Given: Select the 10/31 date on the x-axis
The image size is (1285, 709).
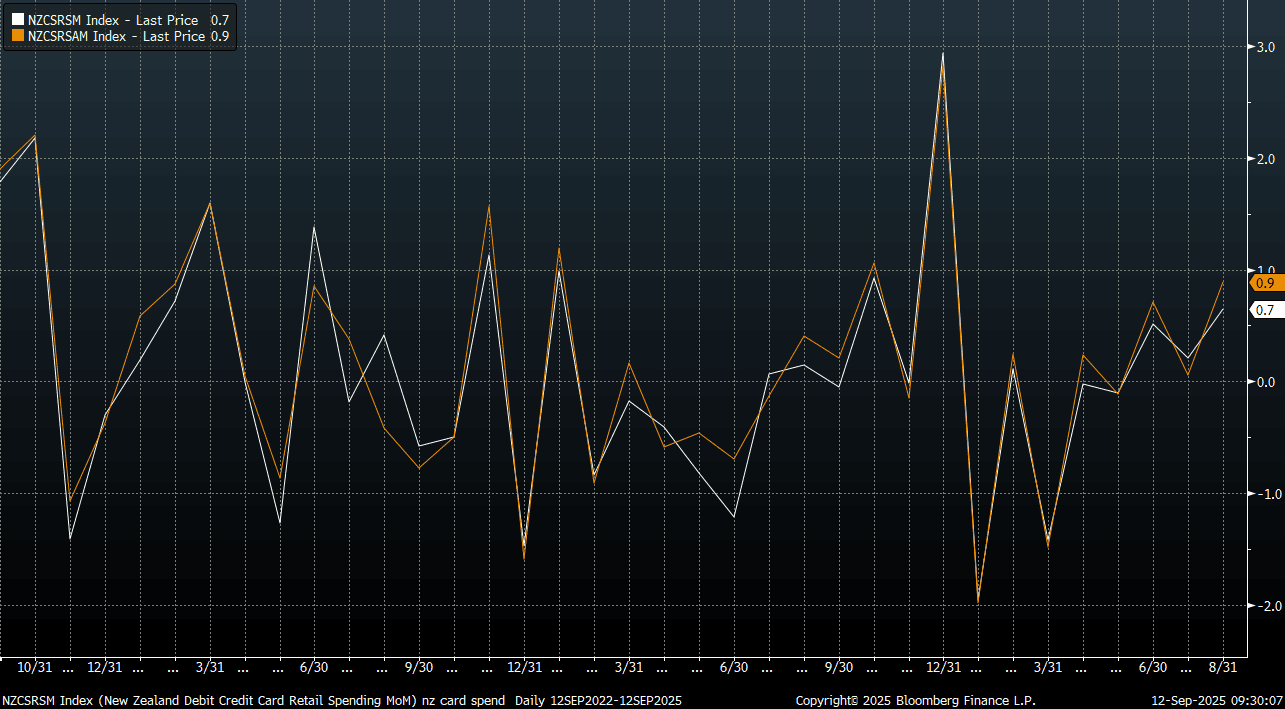Looking at the screenshot, I should pyautogui.click(x=35, y=667).
